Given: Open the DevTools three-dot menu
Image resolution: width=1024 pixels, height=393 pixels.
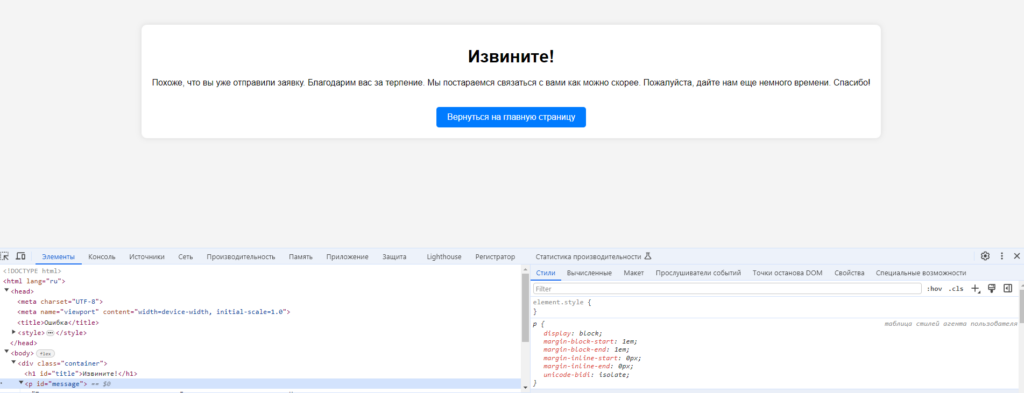Looking at the screenshot, I should [x=1002, y=256].
